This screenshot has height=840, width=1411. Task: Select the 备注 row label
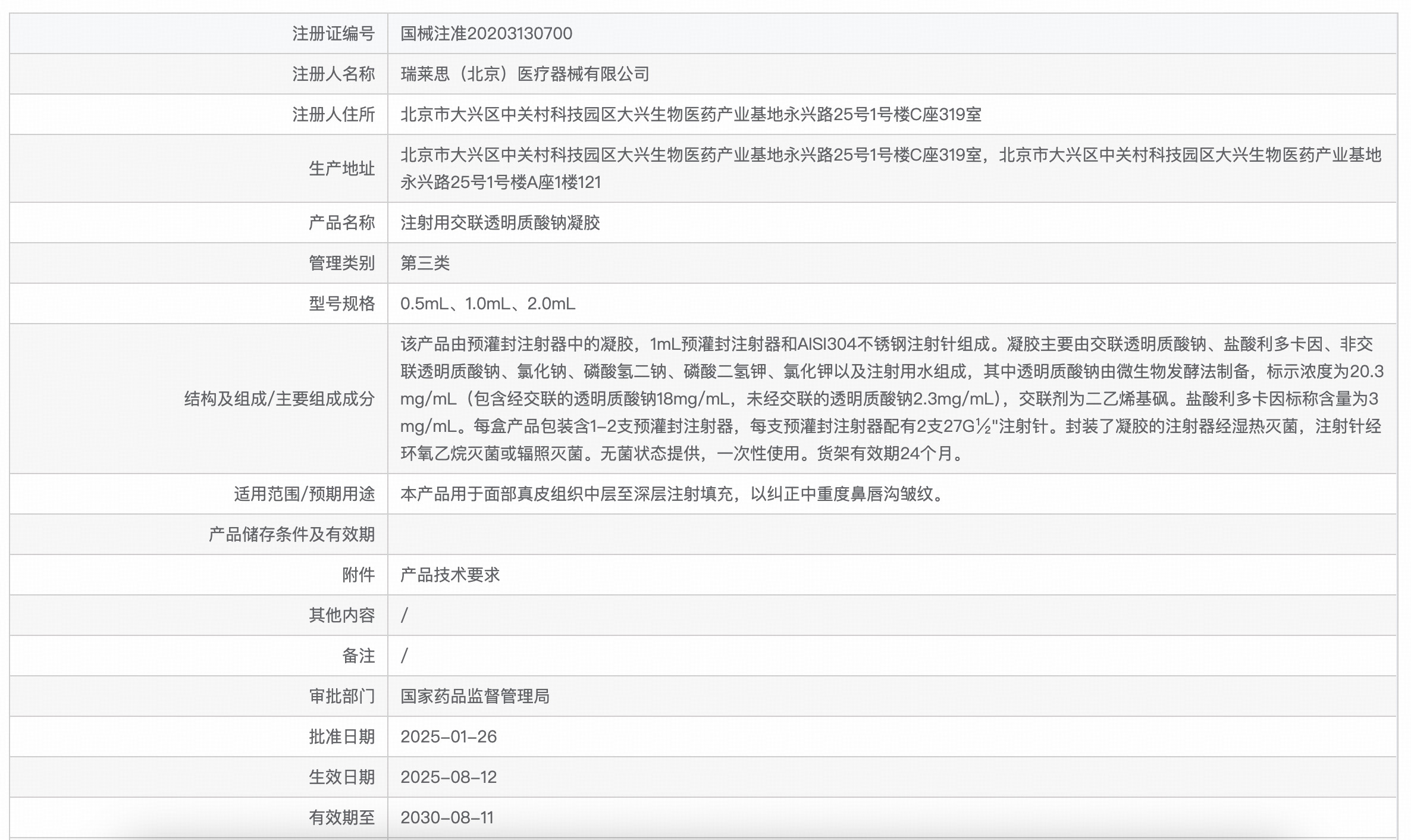coord(360,656)
